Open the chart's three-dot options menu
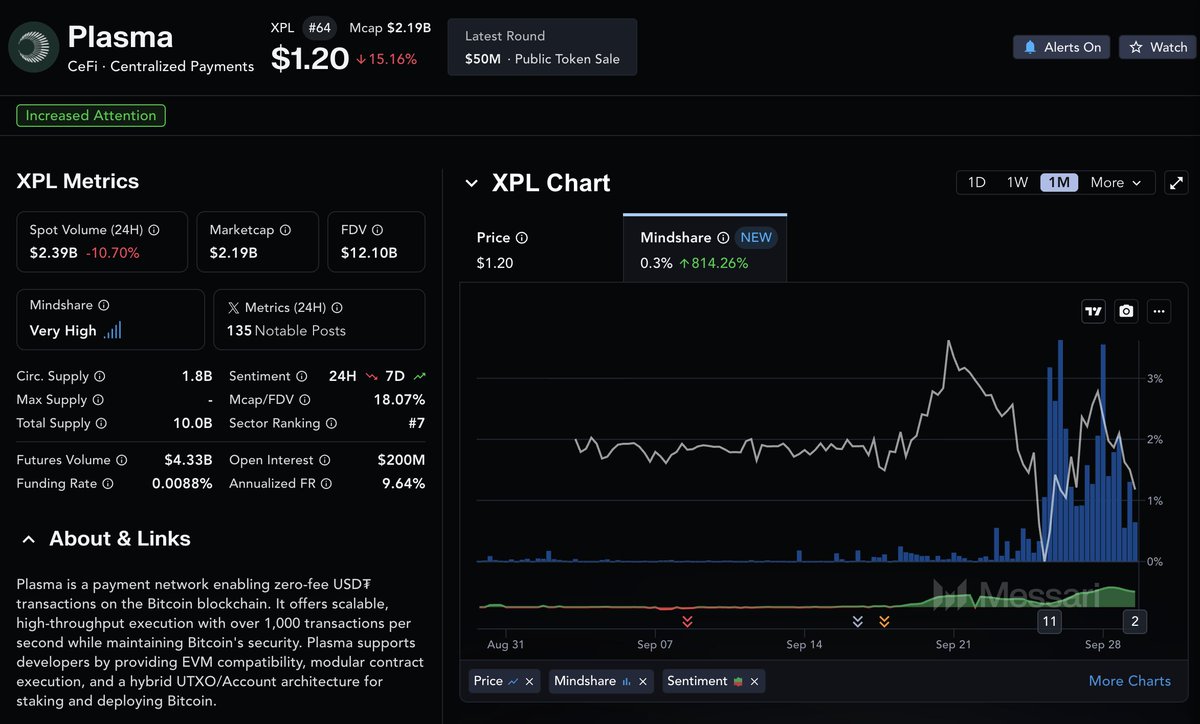1200x724 pixels. (x=1159, y=311)
